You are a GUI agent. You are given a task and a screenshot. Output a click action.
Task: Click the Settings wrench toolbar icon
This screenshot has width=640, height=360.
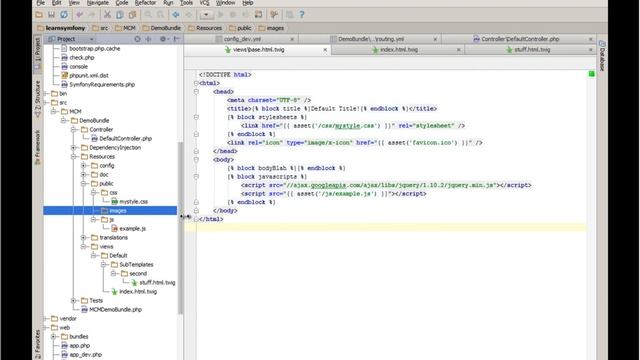pyautogui.click(x=274, y=15)
